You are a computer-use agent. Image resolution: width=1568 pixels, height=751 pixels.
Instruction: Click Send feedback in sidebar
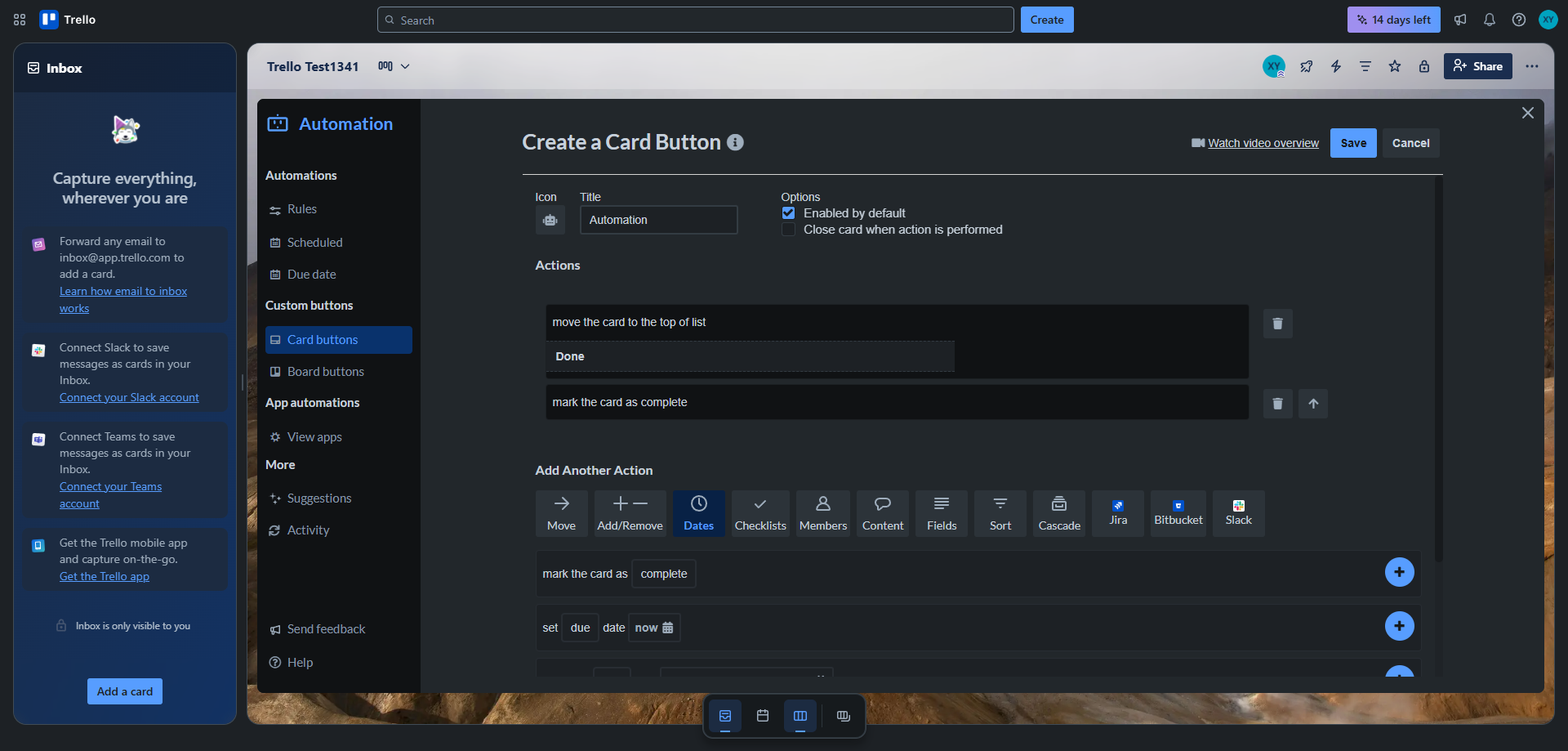(x=339, y=629)
